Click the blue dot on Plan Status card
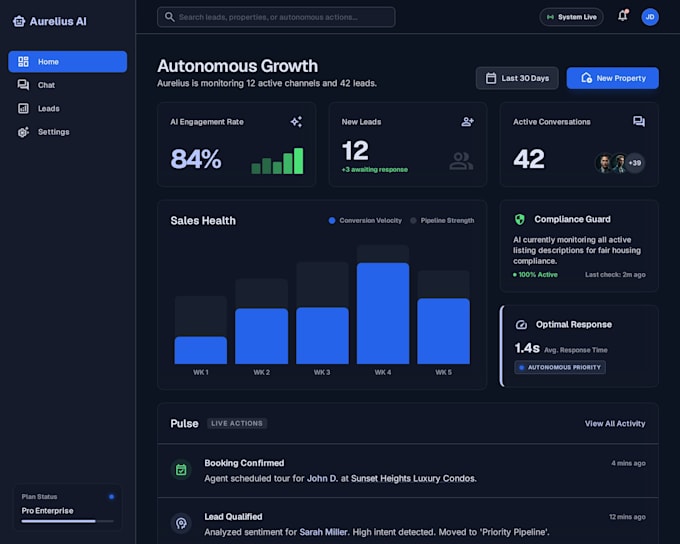680x544 pixels. pos(111,497)
